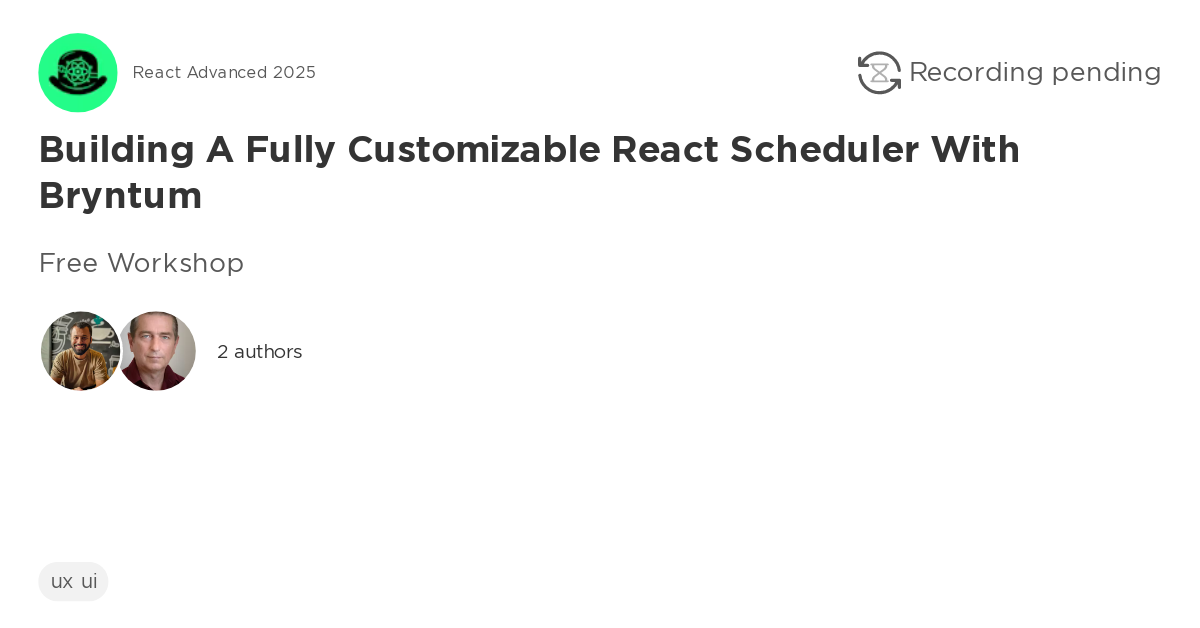Screen dimensions: 1200x628
Task: Click the blank area below the workshop details
Action: [x=600, y=470]
